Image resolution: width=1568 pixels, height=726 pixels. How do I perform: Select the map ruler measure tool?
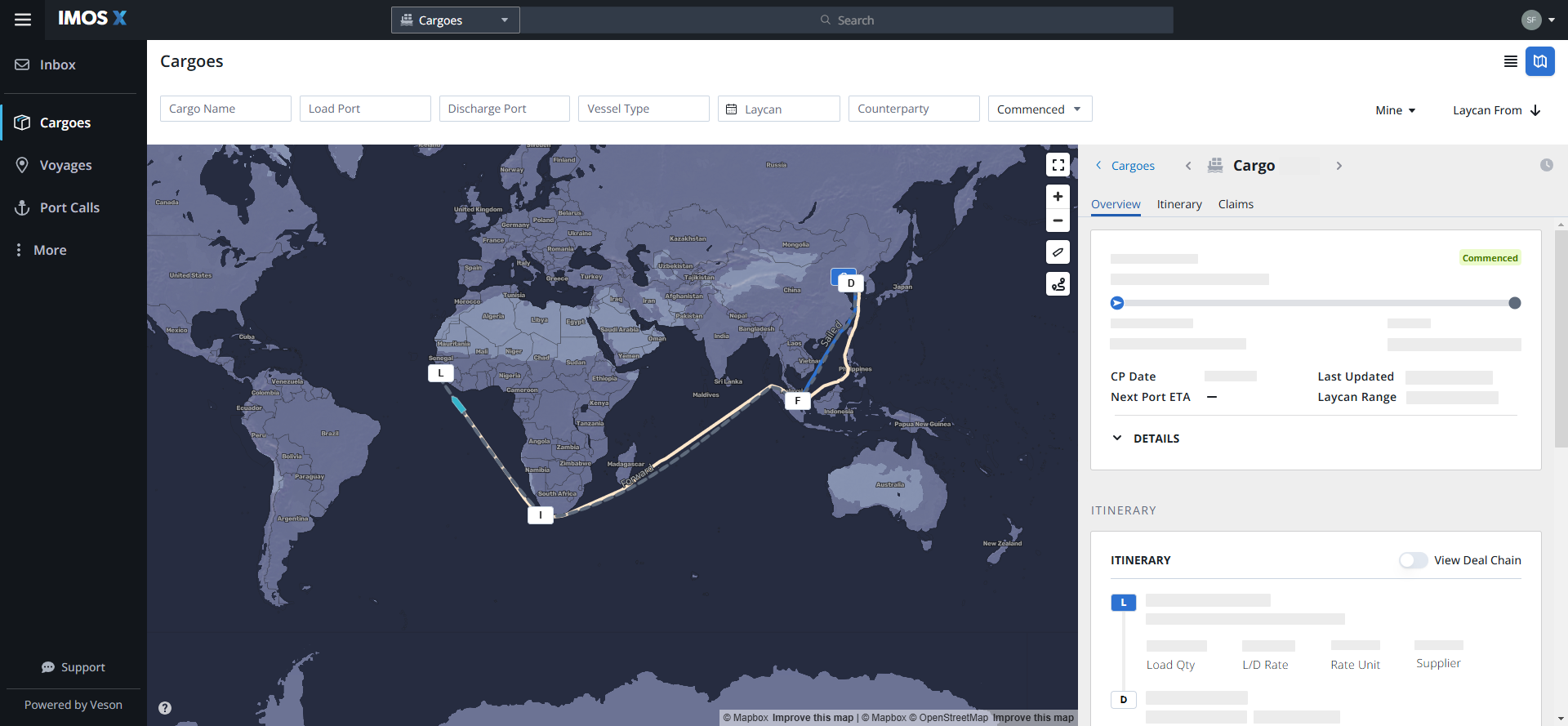pos(1058,252)
